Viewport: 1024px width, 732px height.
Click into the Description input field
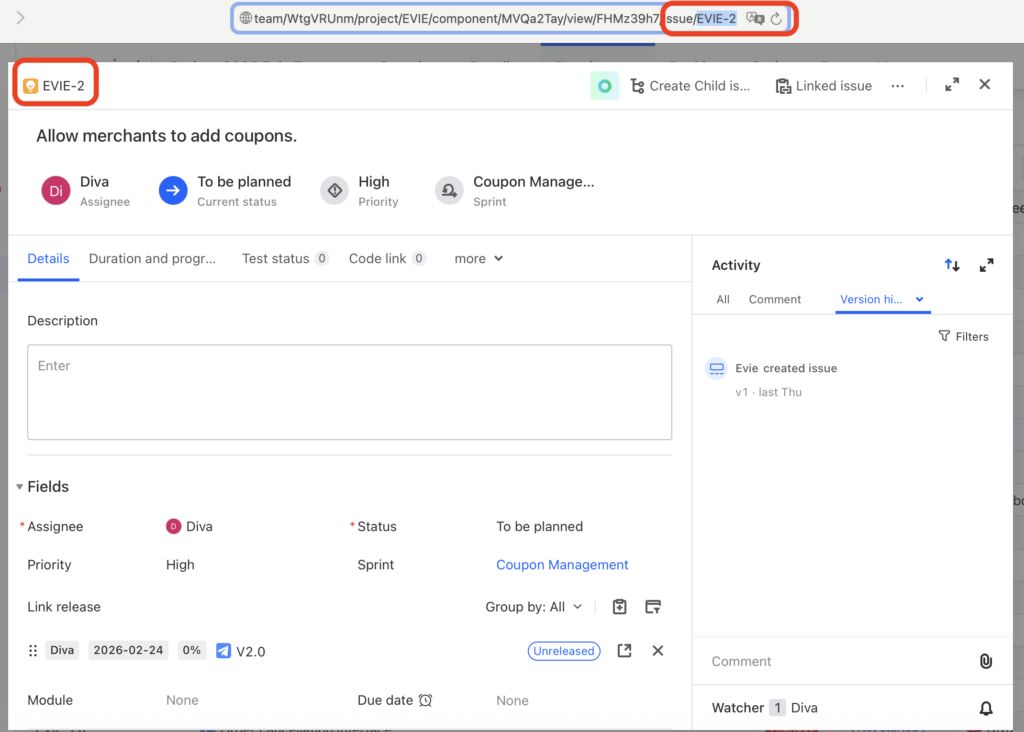click(349, 392)
